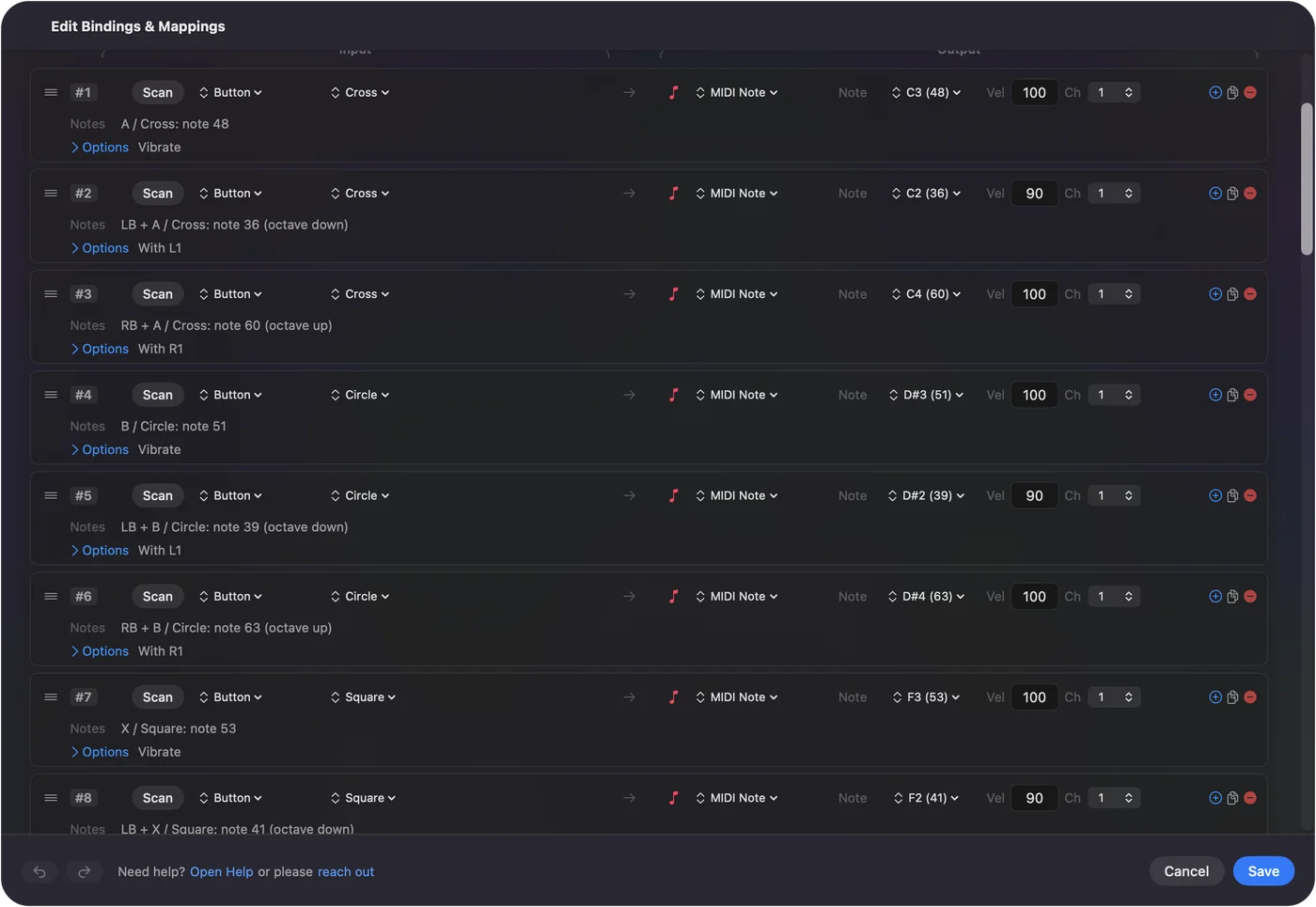Screen dimensions: 1316x907
Task: Expand Options under binding #5
Action: [100, 551]
